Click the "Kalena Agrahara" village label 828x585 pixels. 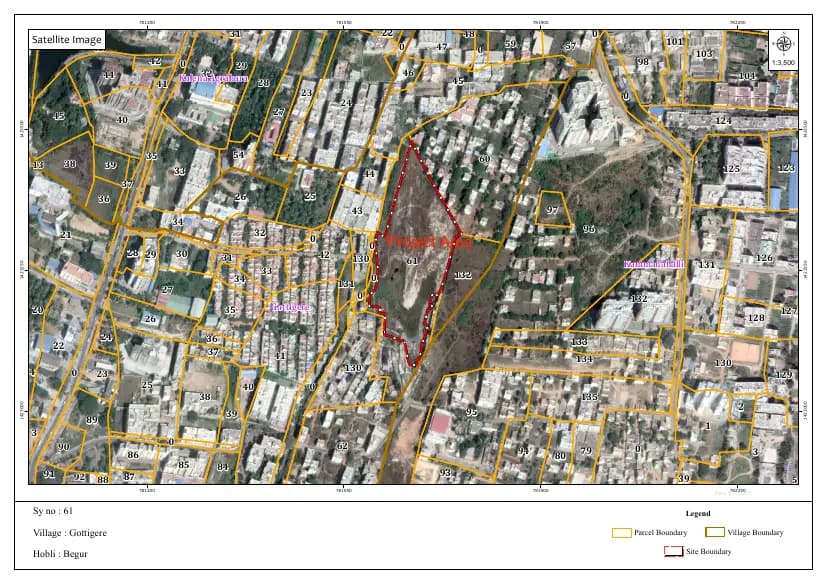coord(214,78)
